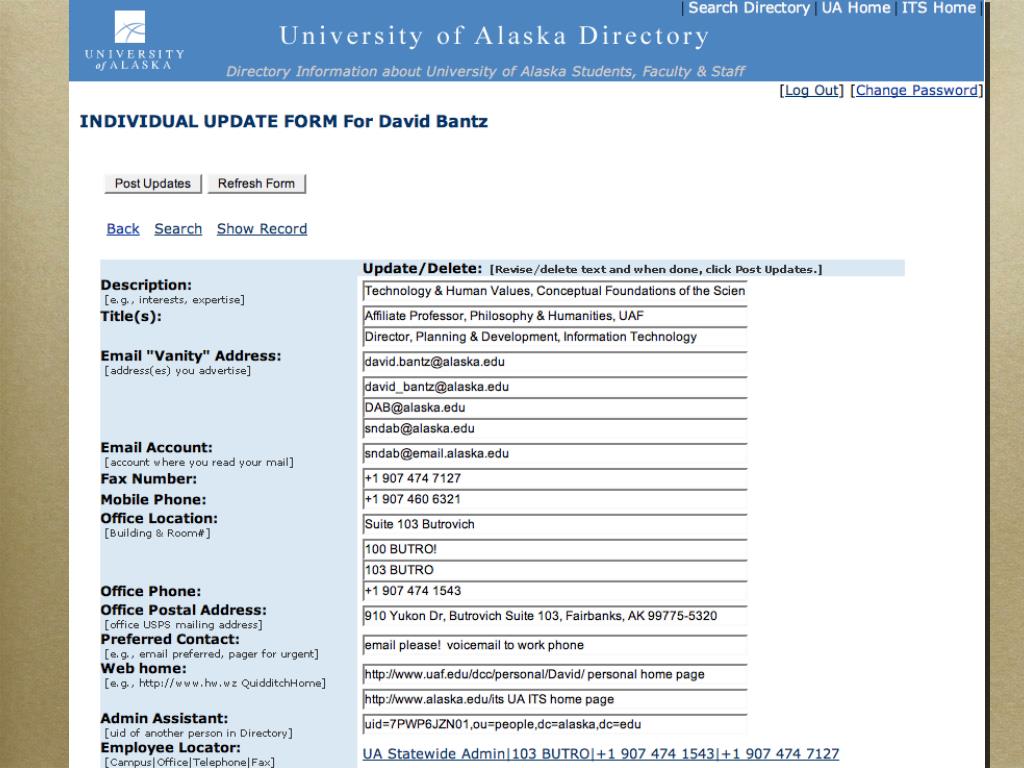Open the Change Password link
The width and height of the screenshot is (1024, 768).
click(x=916, y=90)
